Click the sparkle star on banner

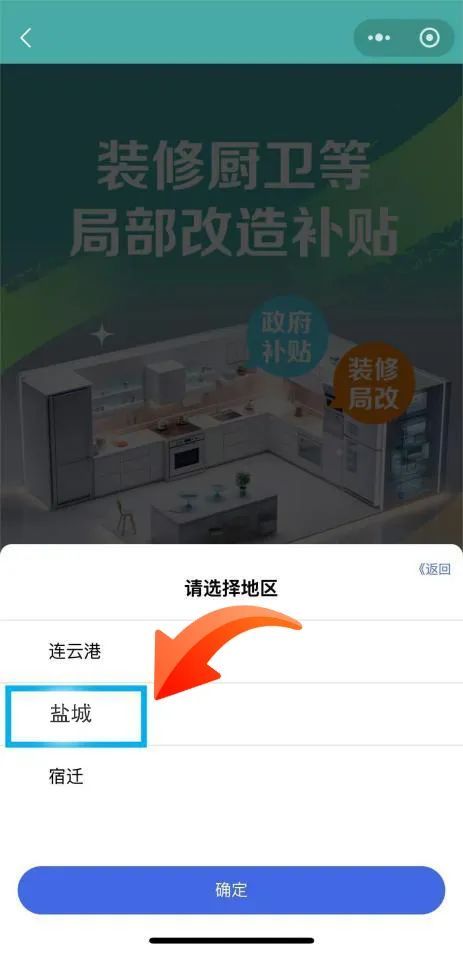click(x=103, y=335)
